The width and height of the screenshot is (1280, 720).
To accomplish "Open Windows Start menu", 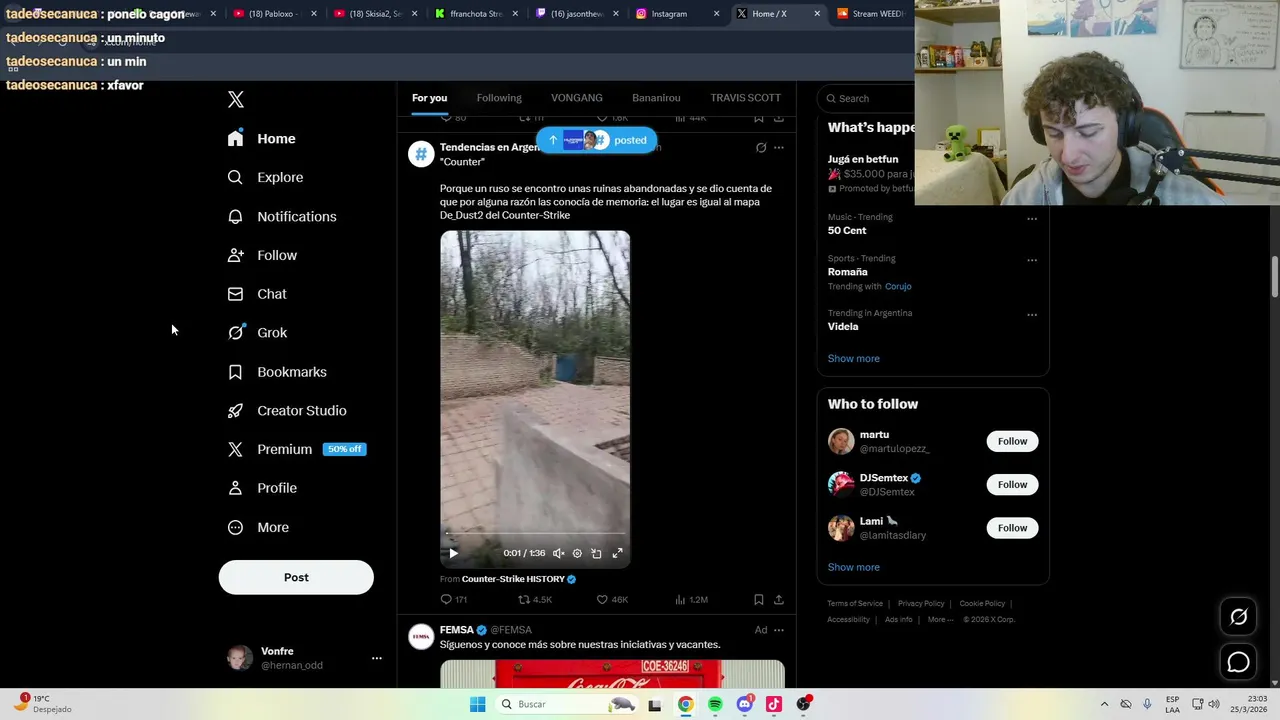I will 478,704.
